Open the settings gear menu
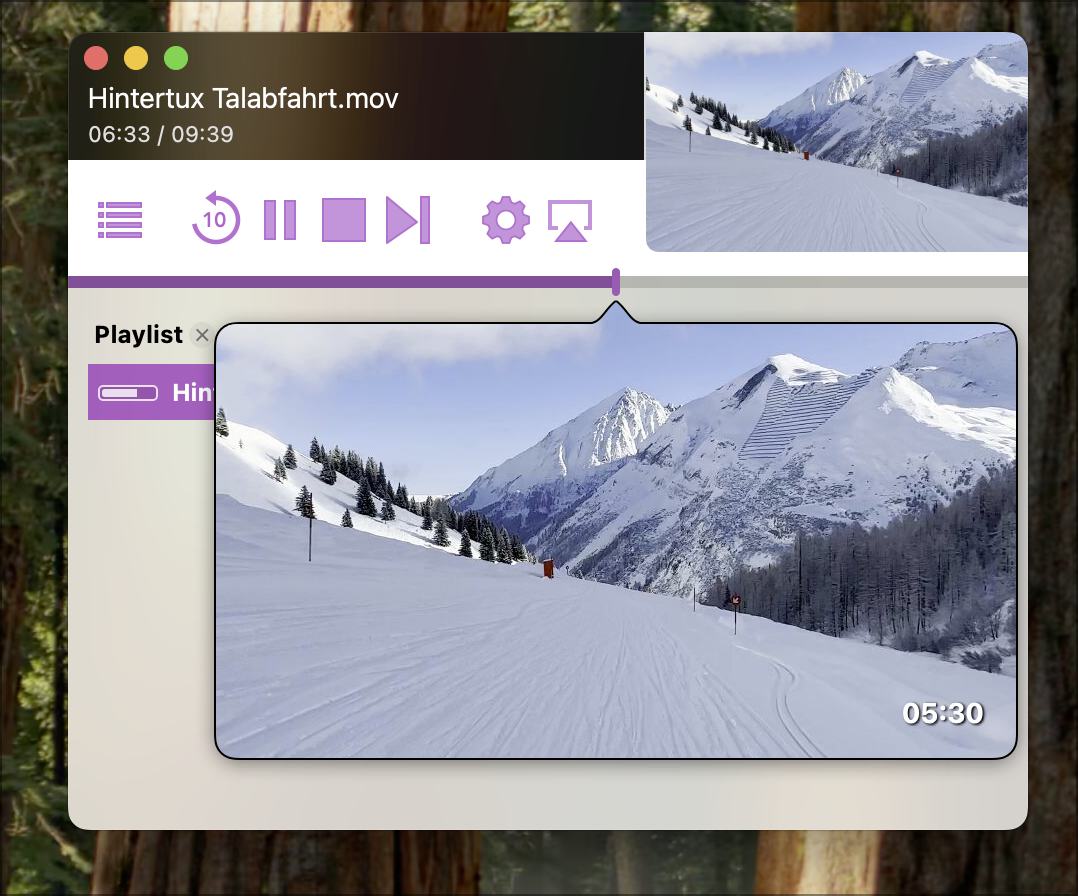Image resolution: width=1078 pixels, height=896 pixels. point(506,220)
